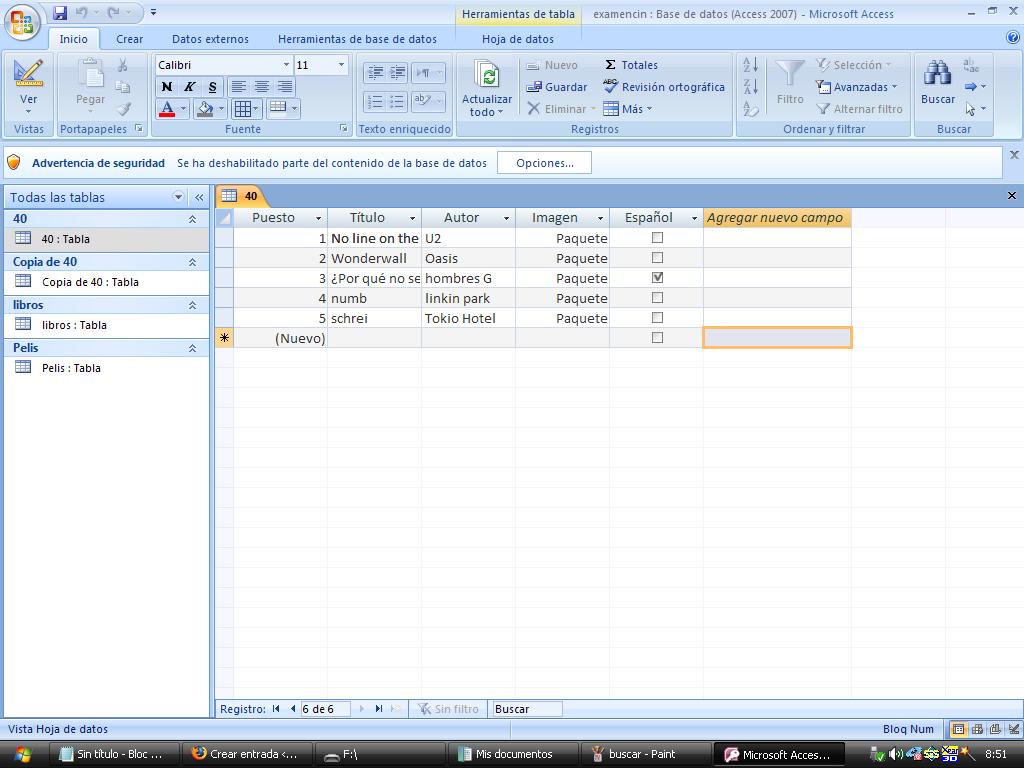
Task: Insert Totales row with sigma icon
Action: (632, 64)
